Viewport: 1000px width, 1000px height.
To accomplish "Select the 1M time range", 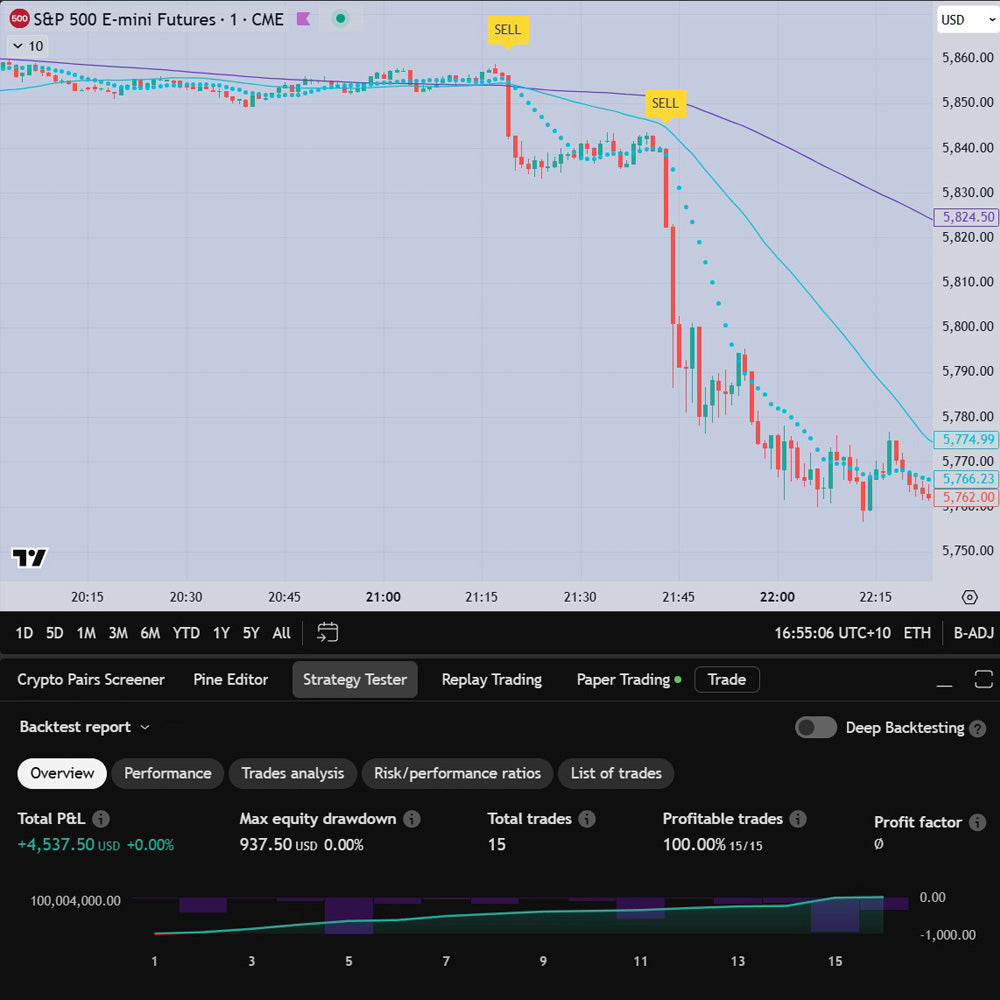I will [x=86, y=633].
